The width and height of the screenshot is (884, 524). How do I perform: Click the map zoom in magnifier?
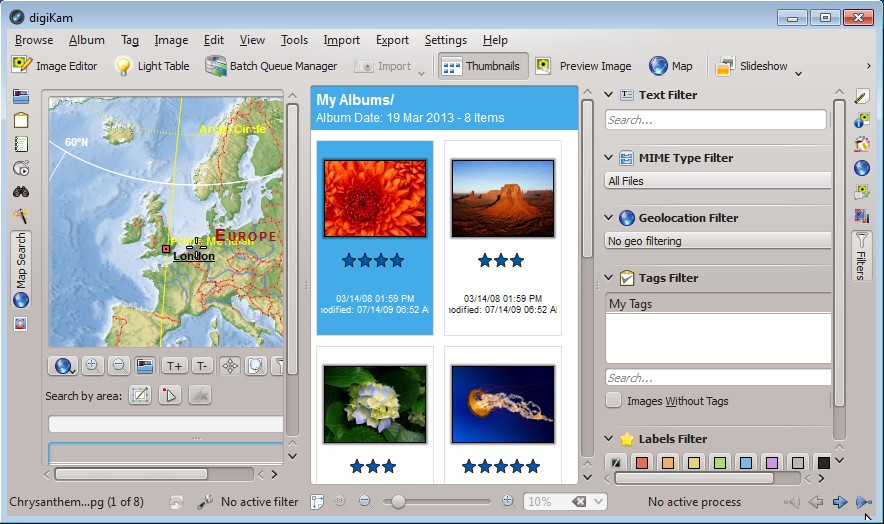click(x=92, y=366)
